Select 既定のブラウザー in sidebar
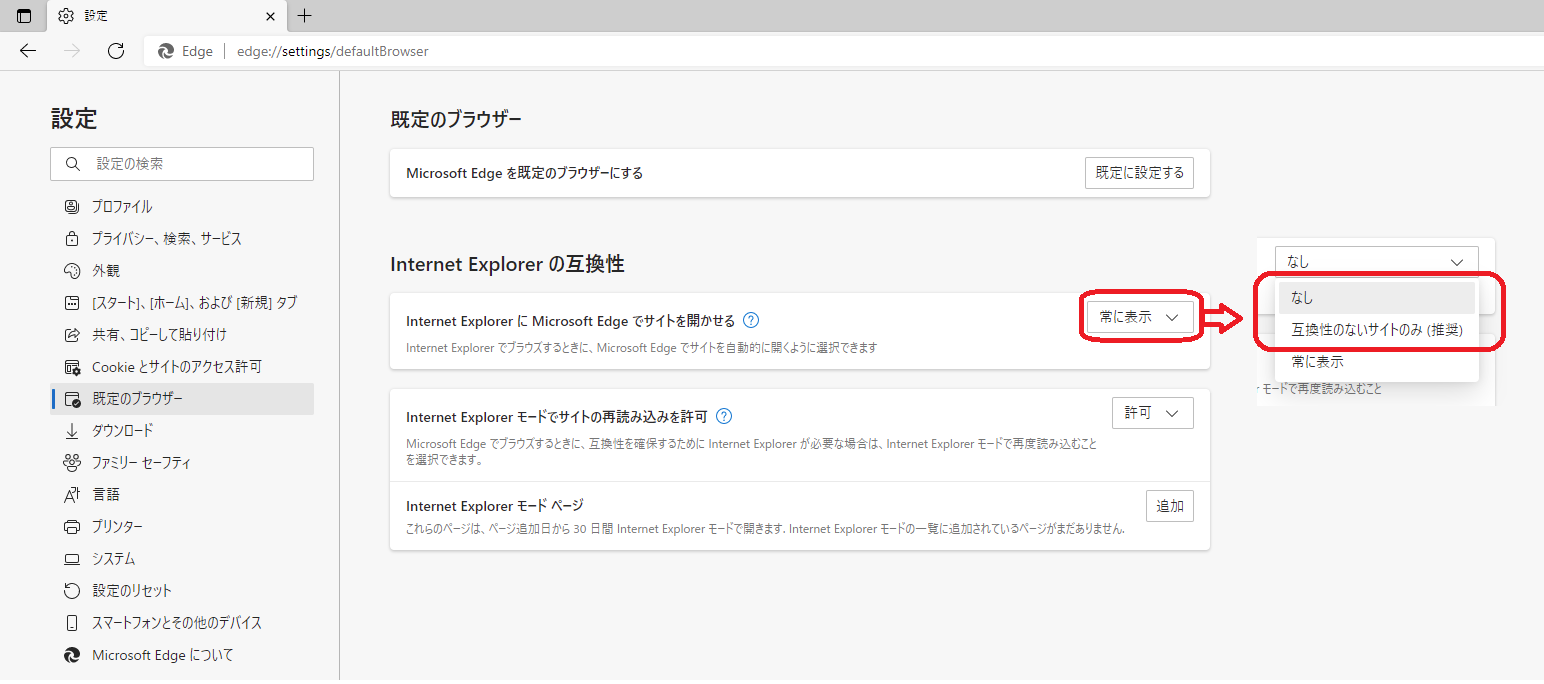Screen dimensions: 1544x684 pyautogui.click(x=182, y=399)
